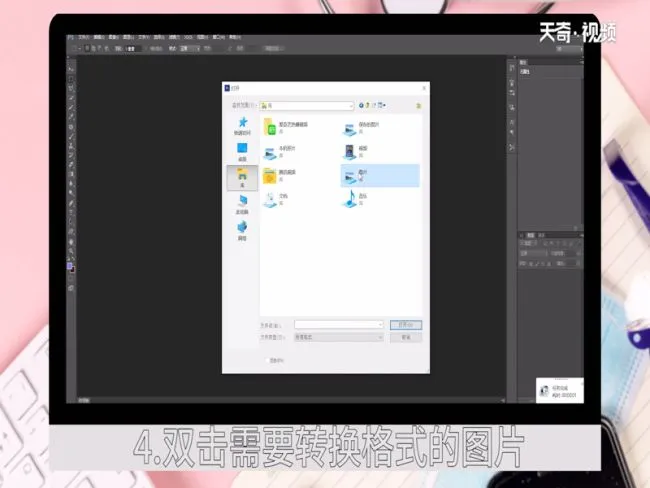Open 此电脑 shortcut in dialog sidebar
The height and width of the screenshot is (488, 650).
click(x=243, y=205)
